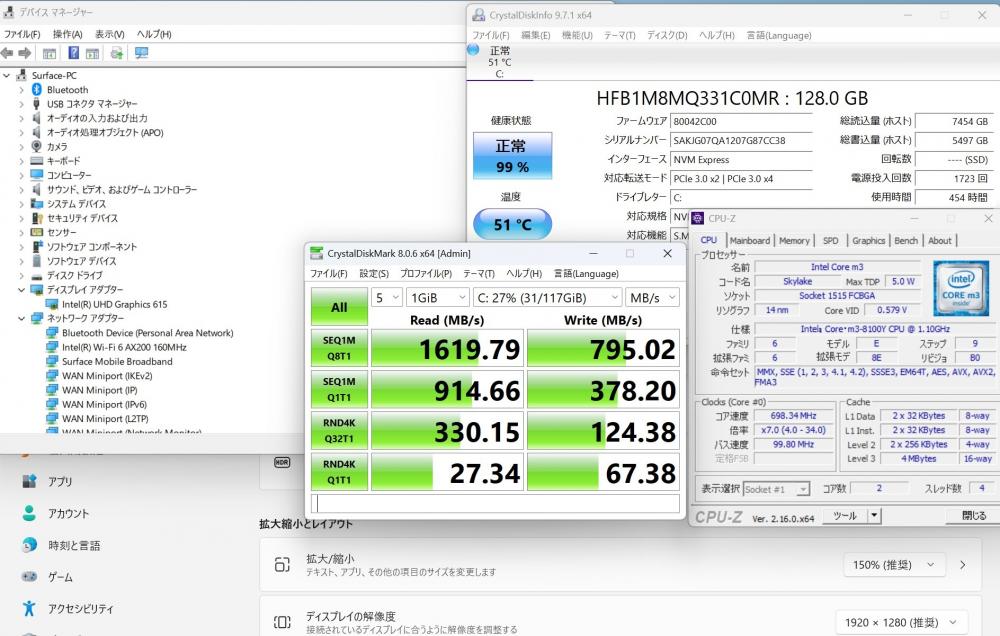Click the scan for hardware changes toolbar icon
This screenshot has height=636, width=1000.
141,53
